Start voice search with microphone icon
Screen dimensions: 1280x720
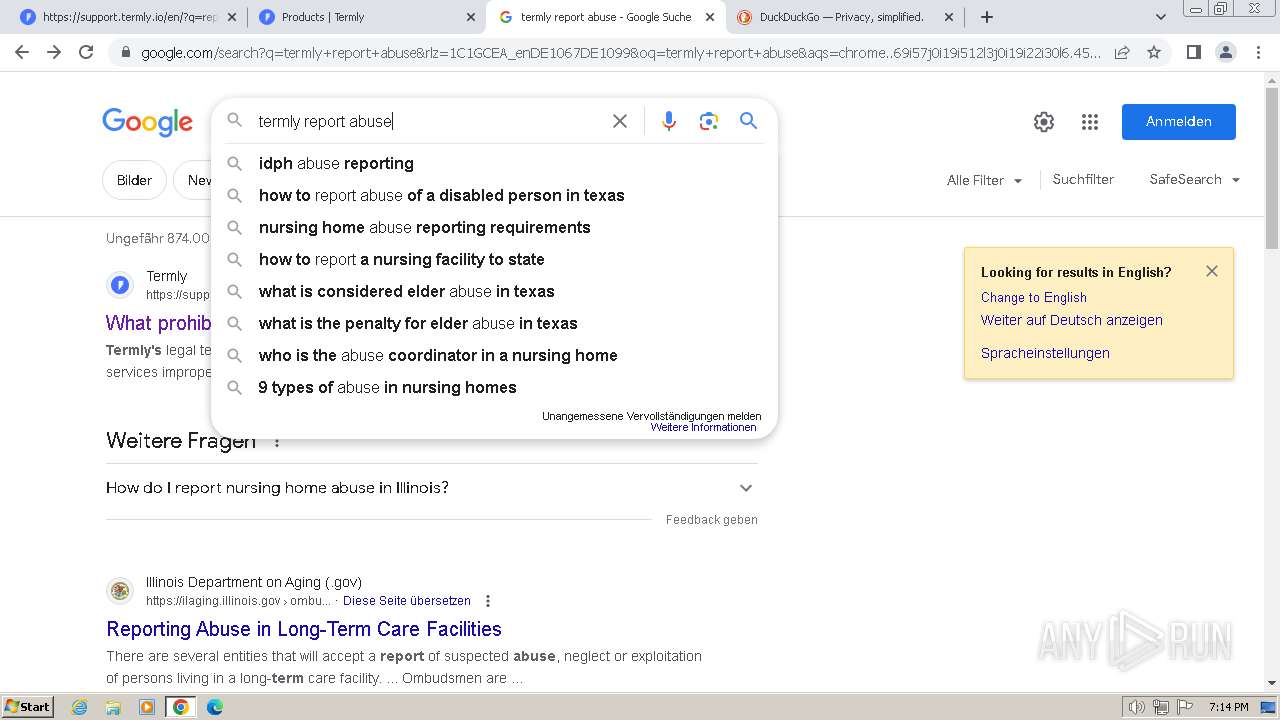click(669, 121)
